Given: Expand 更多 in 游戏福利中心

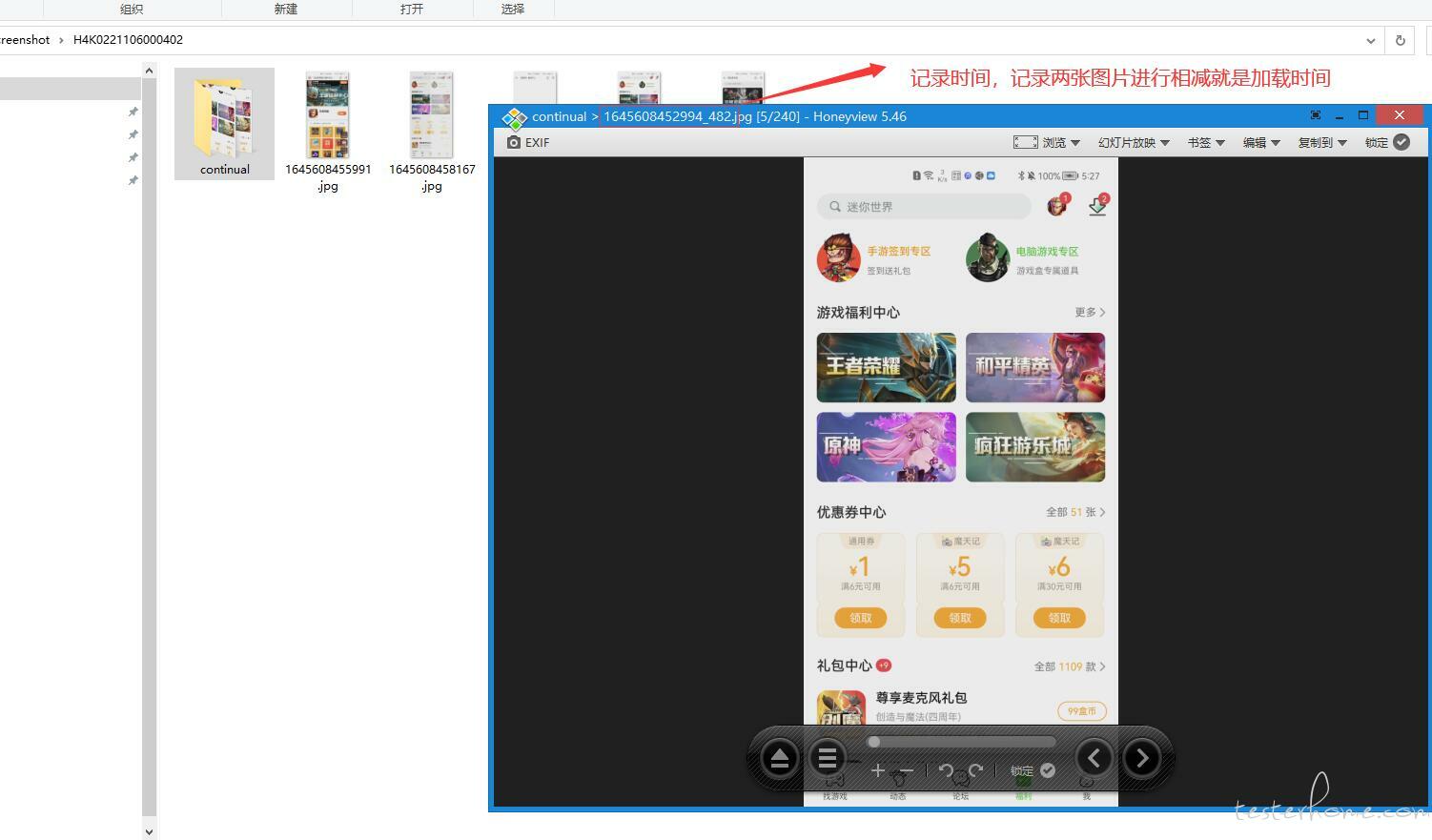Looking at the screenshot, I should pyautogui.click(x=1090, y=312).
